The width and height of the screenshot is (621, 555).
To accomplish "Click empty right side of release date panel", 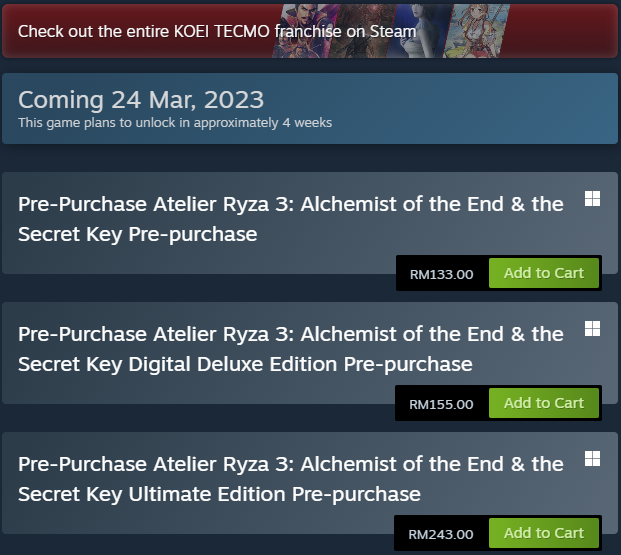I will tap(500, 108).
